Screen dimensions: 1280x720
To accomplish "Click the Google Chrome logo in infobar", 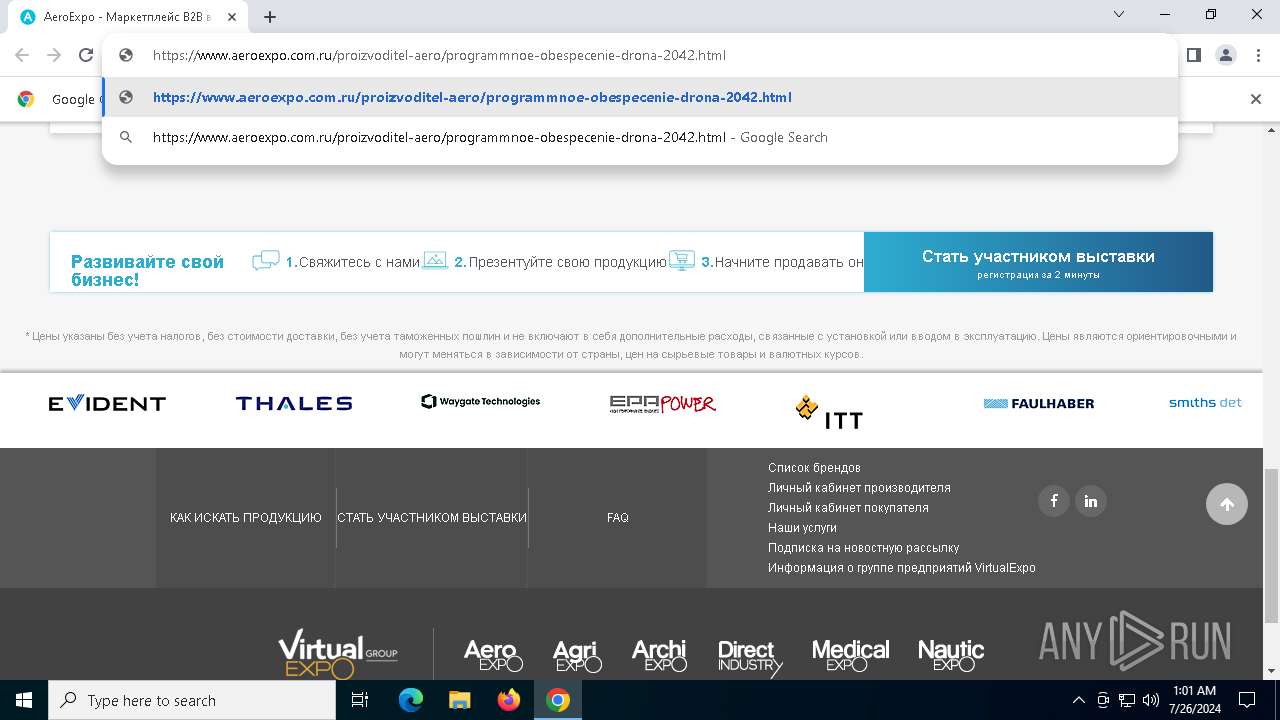I will (26, 98).
